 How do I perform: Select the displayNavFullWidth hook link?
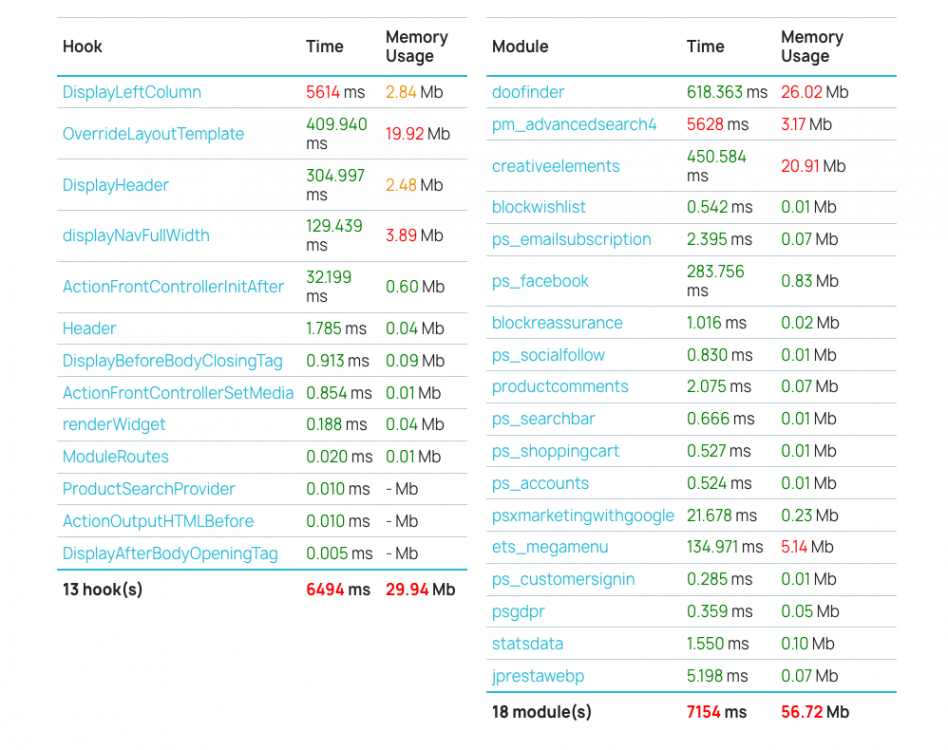[x=136, y=235]
